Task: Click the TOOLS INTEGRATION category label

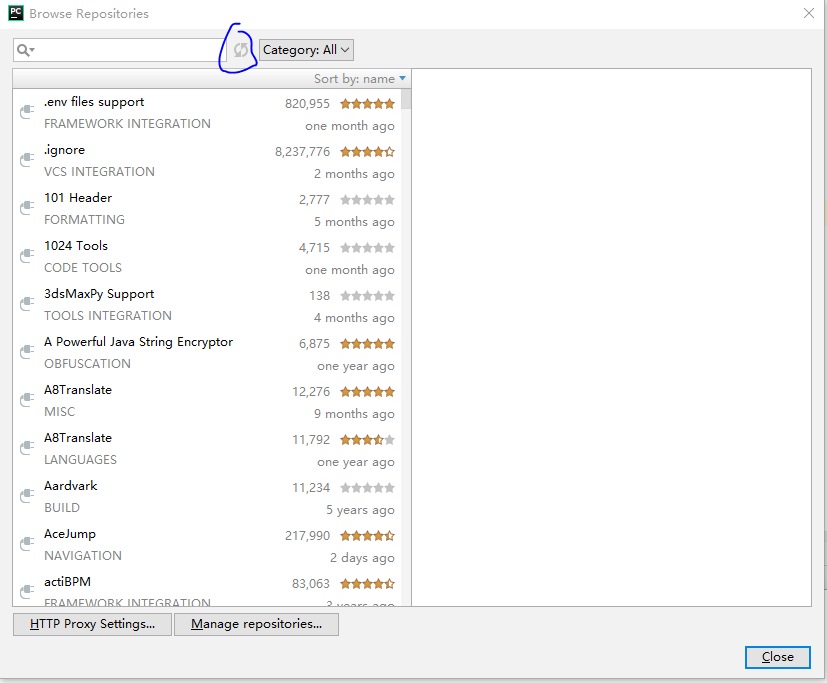Action: tap(108, 316)
